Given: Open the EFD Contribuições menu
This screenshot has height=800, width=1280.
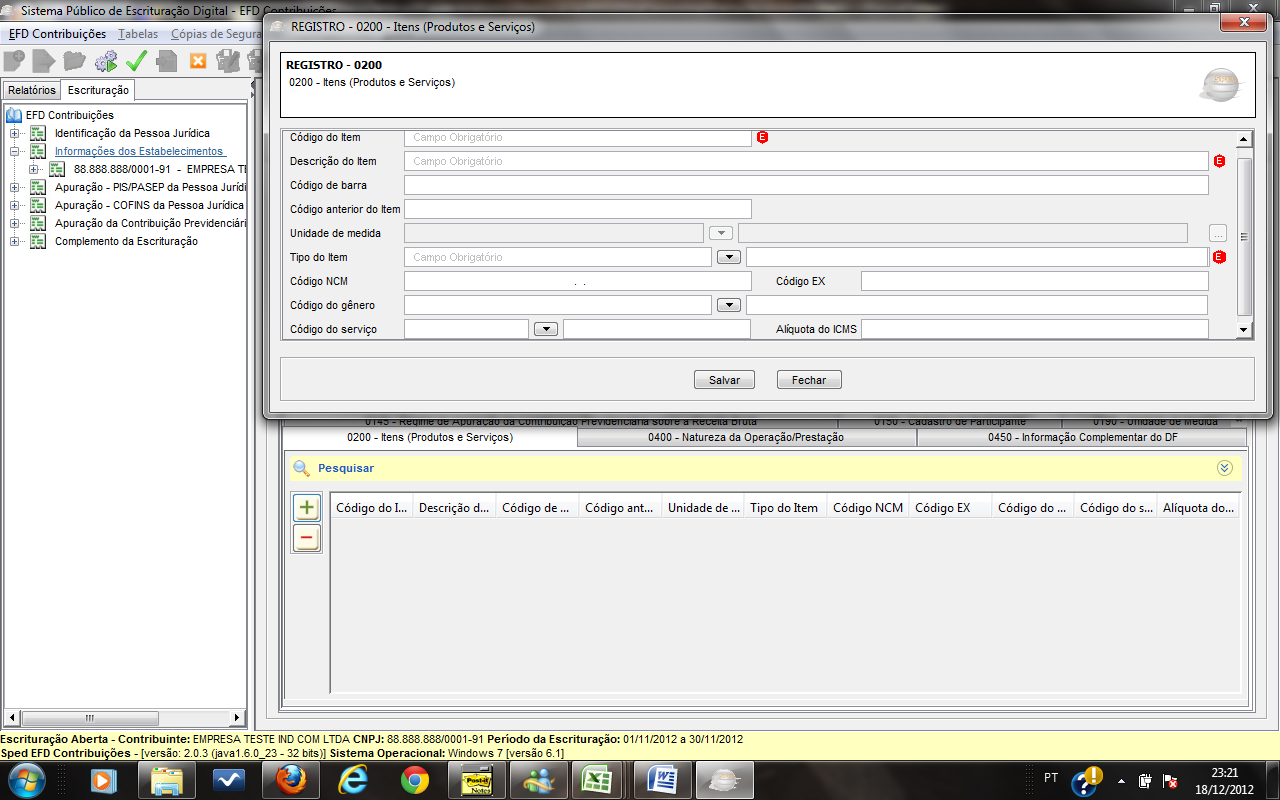Looking at the screenshot, I should 57,34.
